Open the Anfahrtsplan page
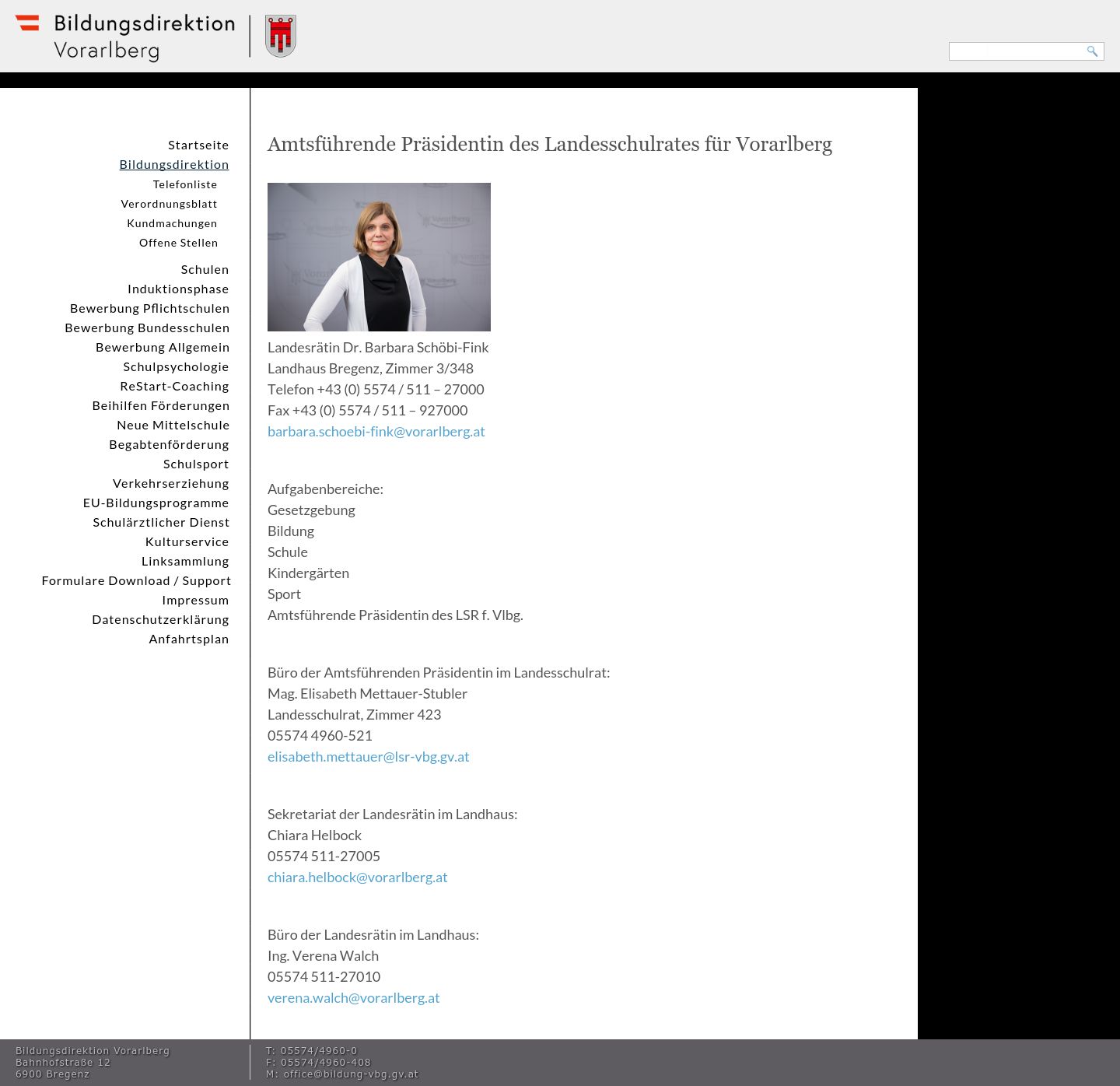Viewport: 1120px width, 1086px height. tap(189, 639)
